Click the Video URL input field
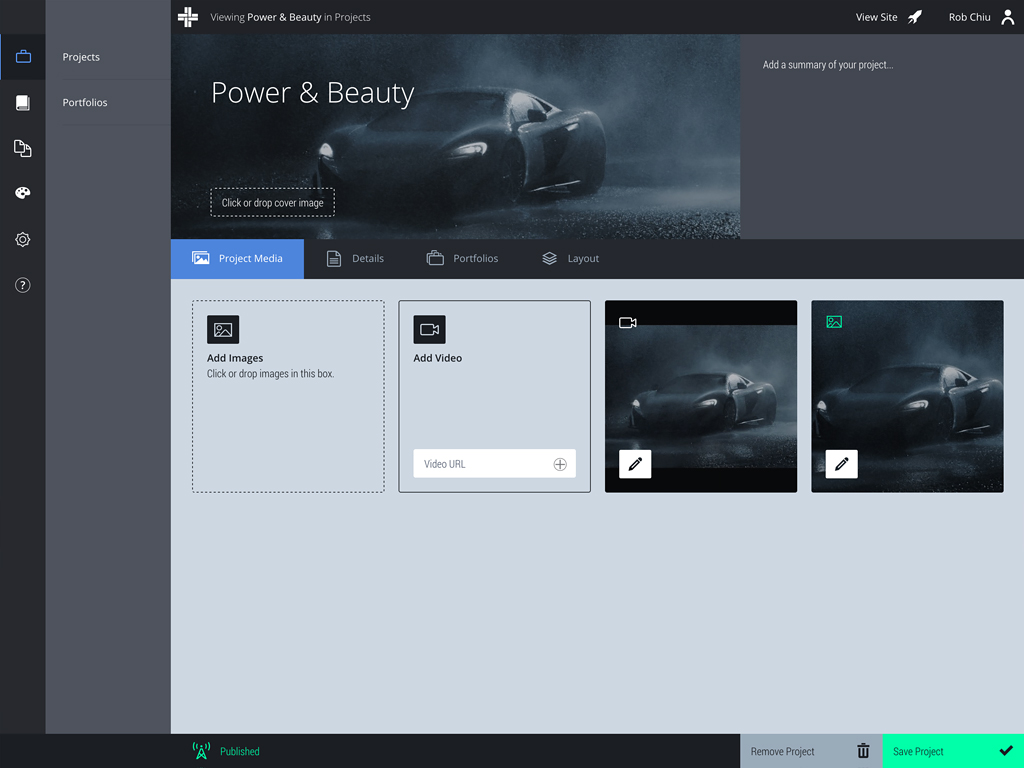The height and width of the screenshot is (768, 1024). click(x=482, y=464)
